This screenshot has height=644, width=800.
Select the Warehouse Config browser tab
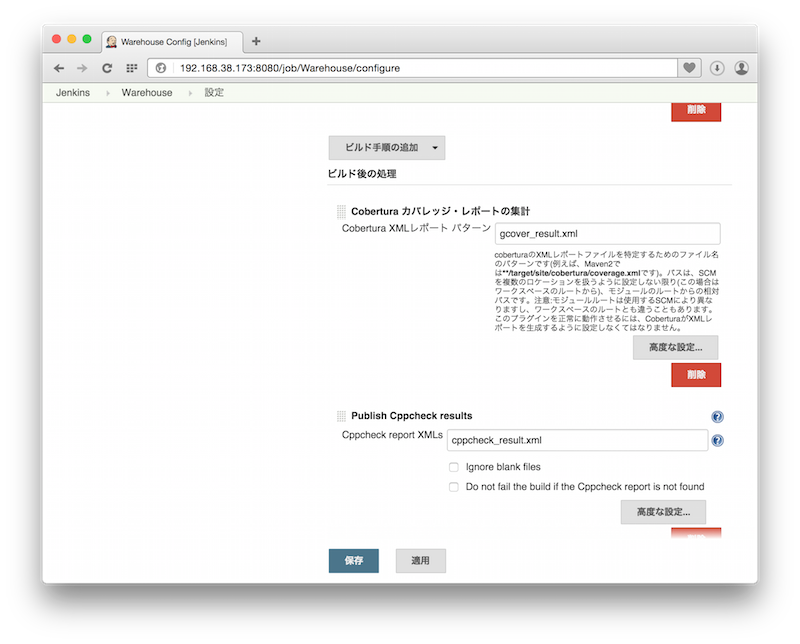click(x=172, y=41)
